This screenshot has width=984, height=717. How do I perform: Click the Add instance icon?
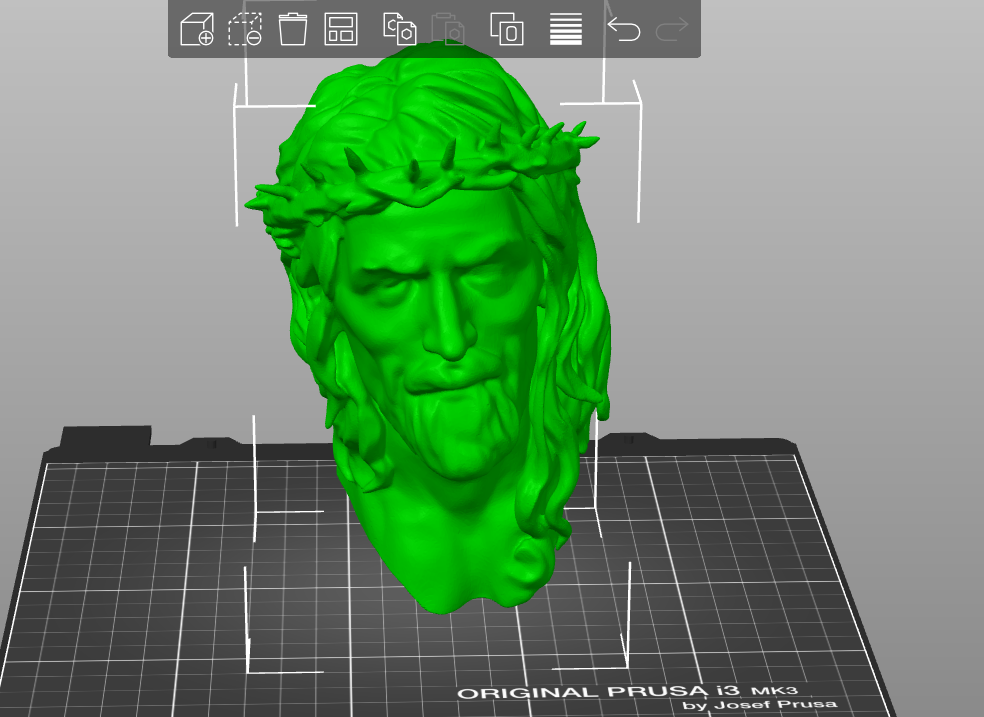click(x=506, y=29)
